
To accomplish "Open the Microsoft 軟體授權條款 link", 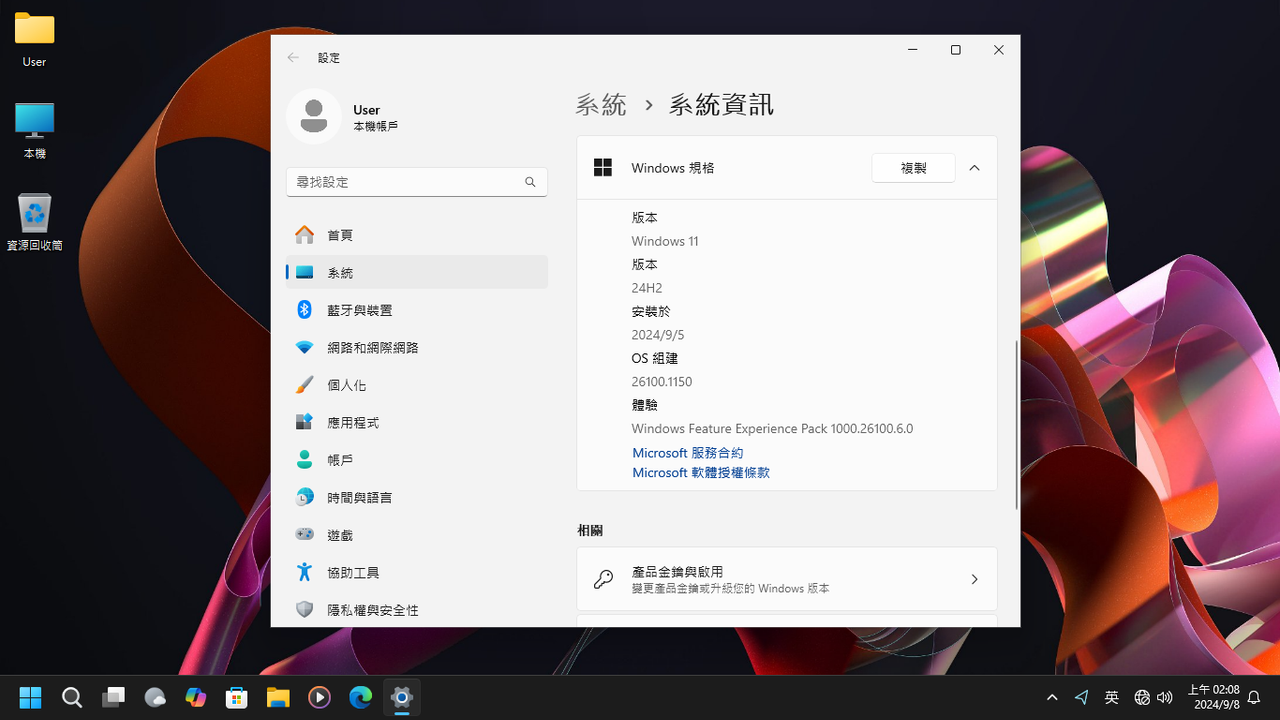I will [701, 472].
